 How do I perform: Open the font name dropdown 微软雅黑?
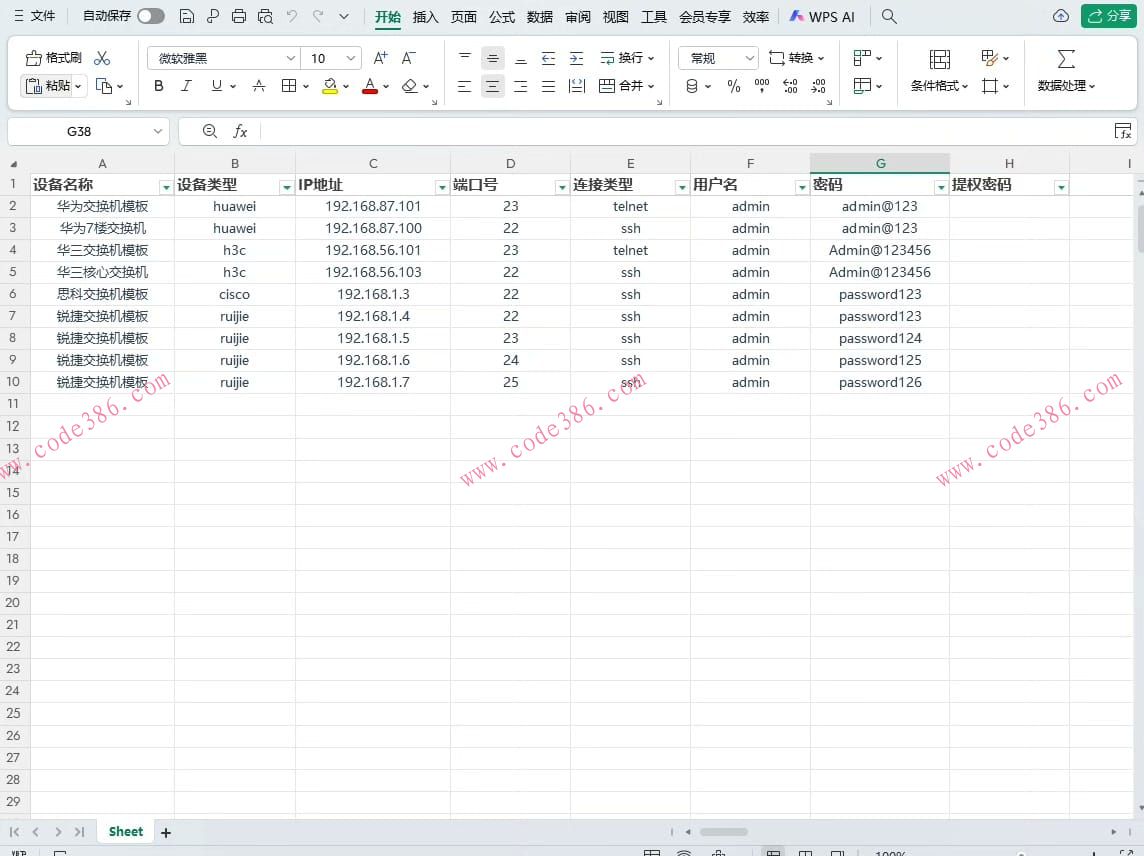point(291,58)
